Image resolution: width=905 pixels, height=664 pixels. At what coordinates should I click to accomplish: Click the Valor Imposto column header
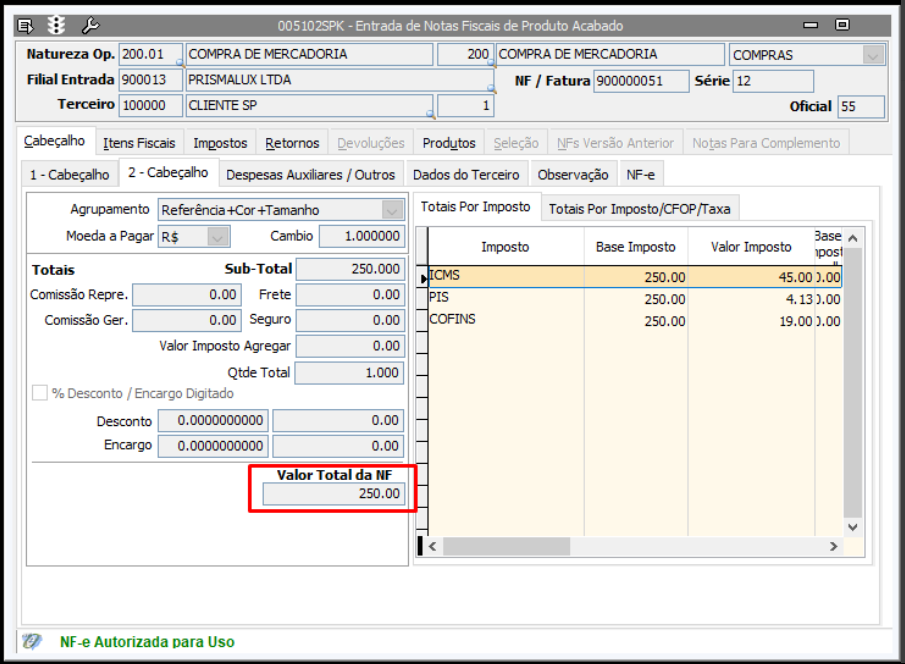coord(751,247)
